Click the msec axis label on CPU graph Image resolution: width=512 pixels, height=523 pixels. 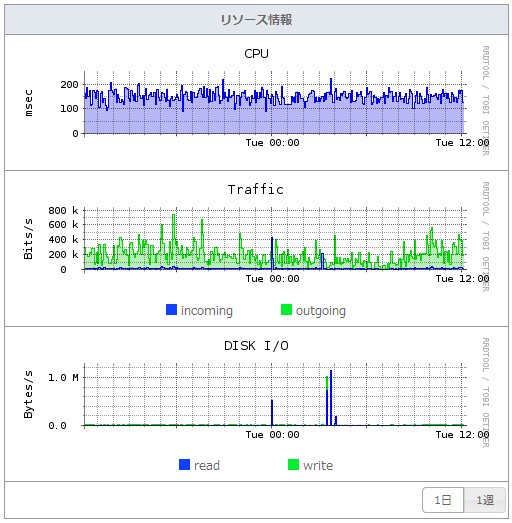click(x=29, y=102)
